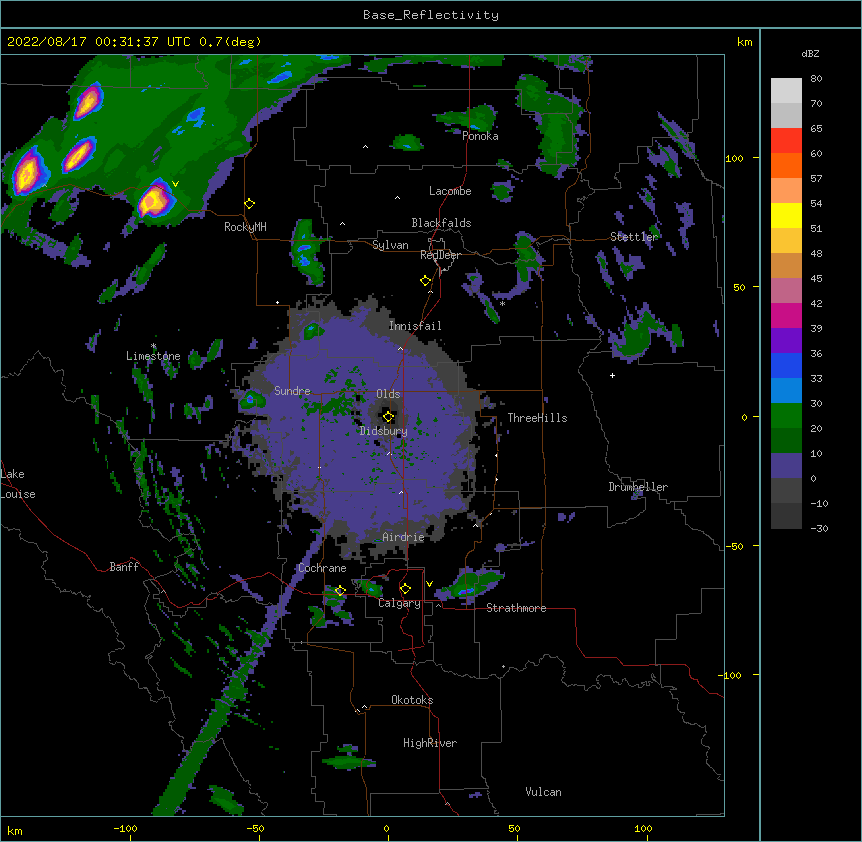
Task: Click the Didsbury town label
Action: (x=384, y=431)
